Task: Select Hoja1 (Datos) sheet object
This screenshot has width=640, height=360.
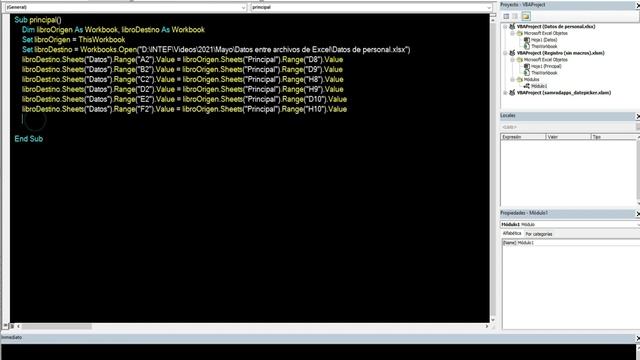Action: click(544, 40)
